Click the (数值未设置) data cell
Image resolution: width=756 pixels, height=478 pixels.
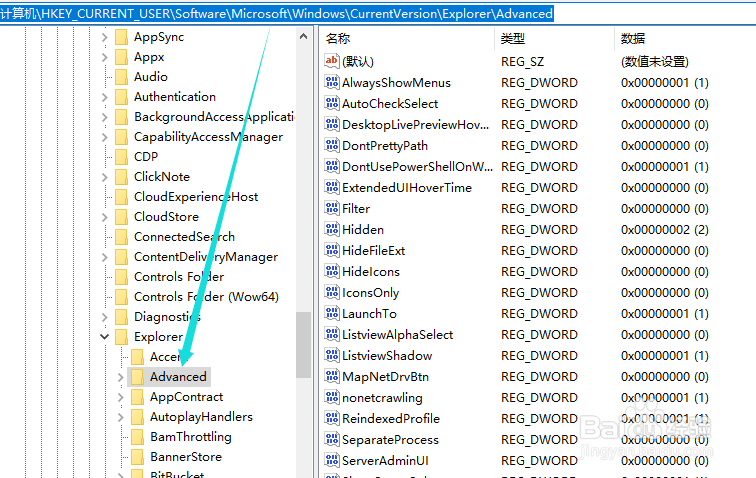655,62
